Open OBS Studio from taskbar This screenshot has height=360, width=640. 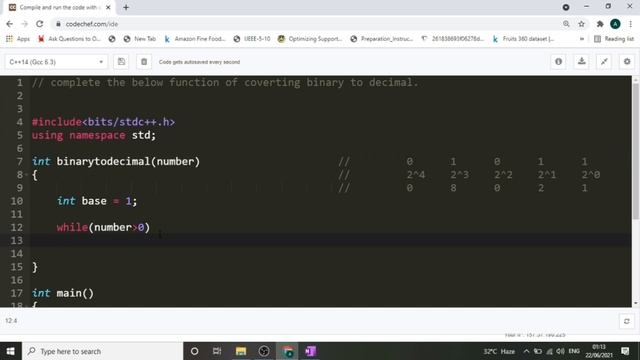click(264, 351)
